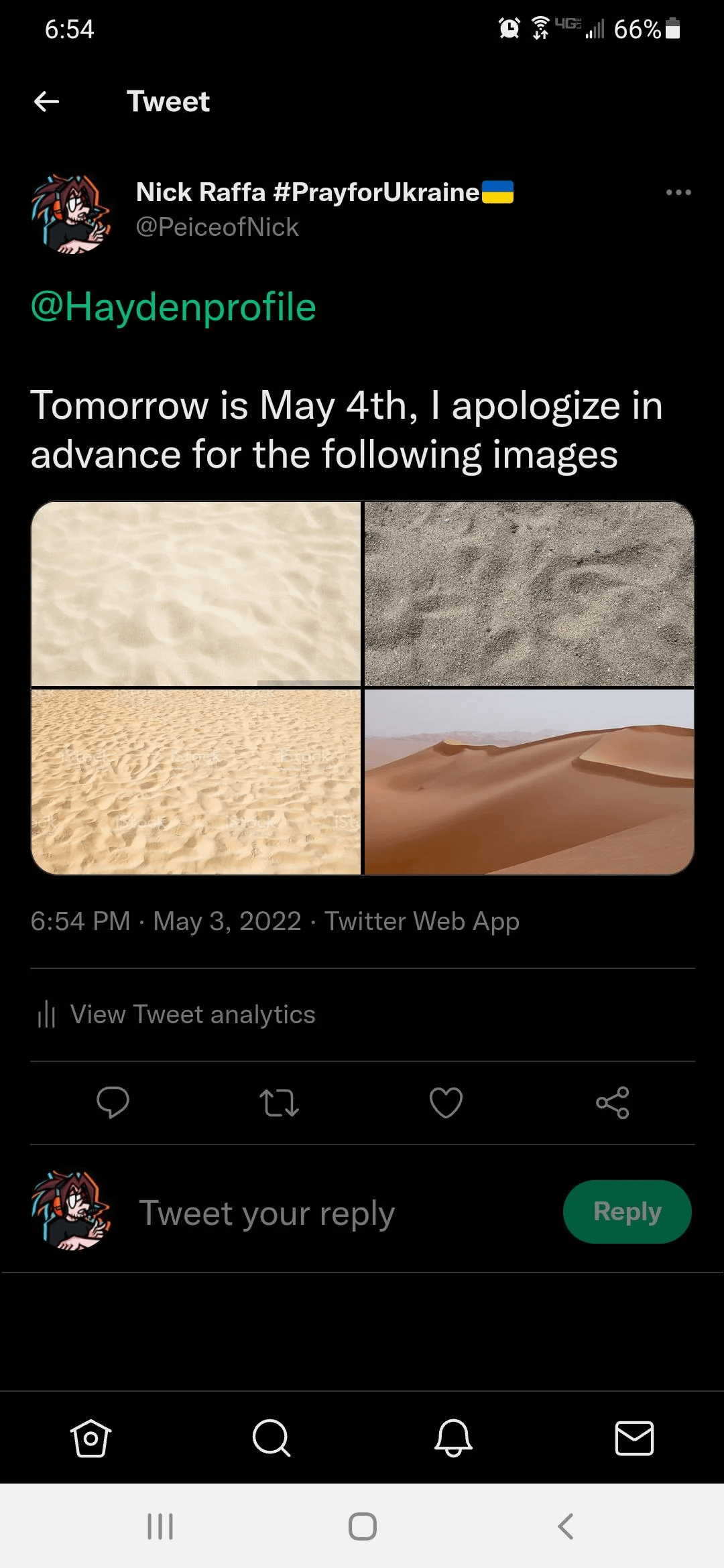Go back using the arrow beside Tweet

click(46, 102)
